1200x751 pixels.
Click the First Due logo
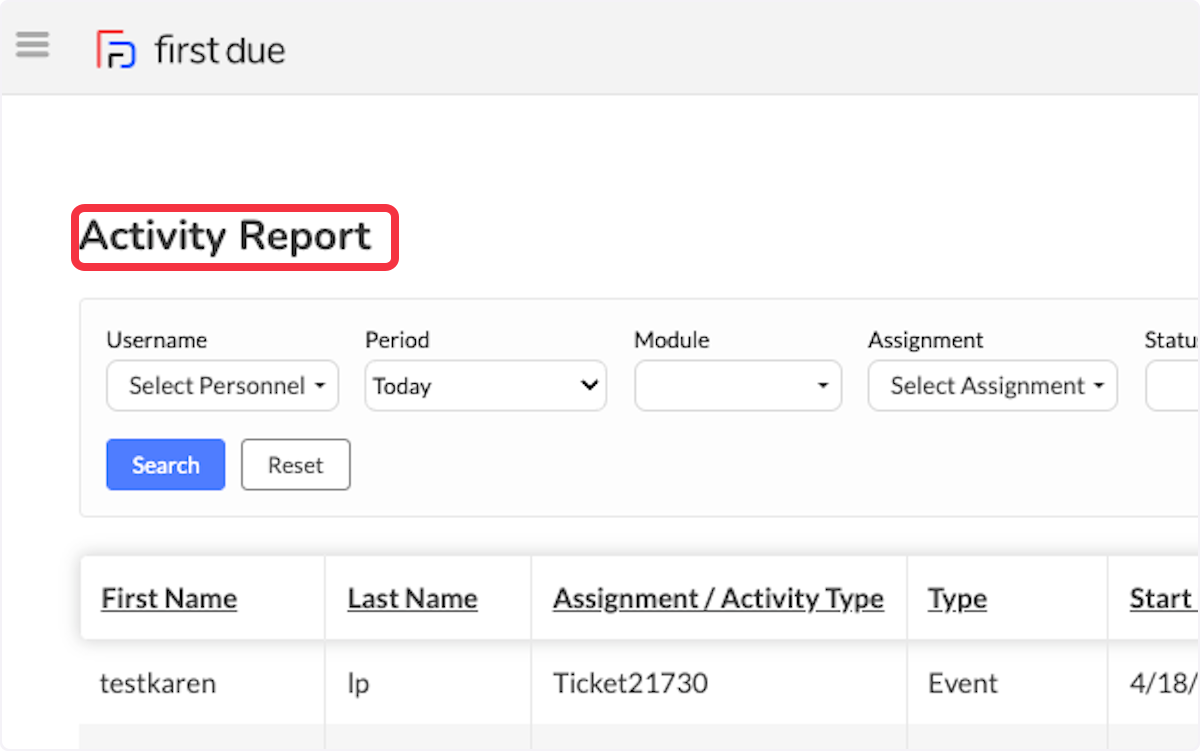tap(190, 49)
